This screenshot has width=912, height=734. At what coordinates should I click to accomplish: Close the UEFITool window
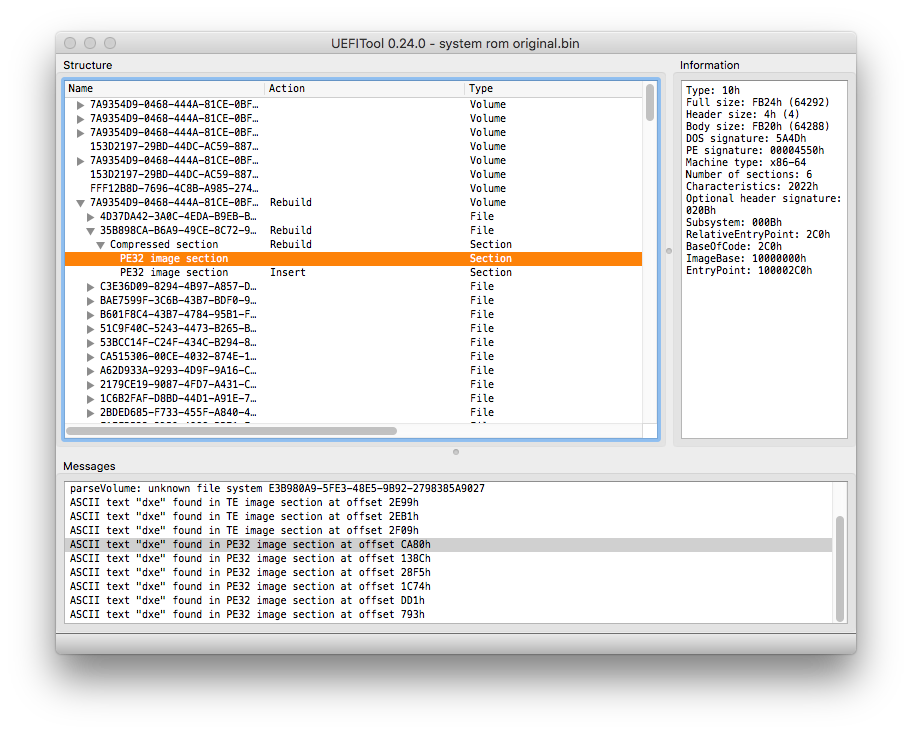tap(70, 43)
